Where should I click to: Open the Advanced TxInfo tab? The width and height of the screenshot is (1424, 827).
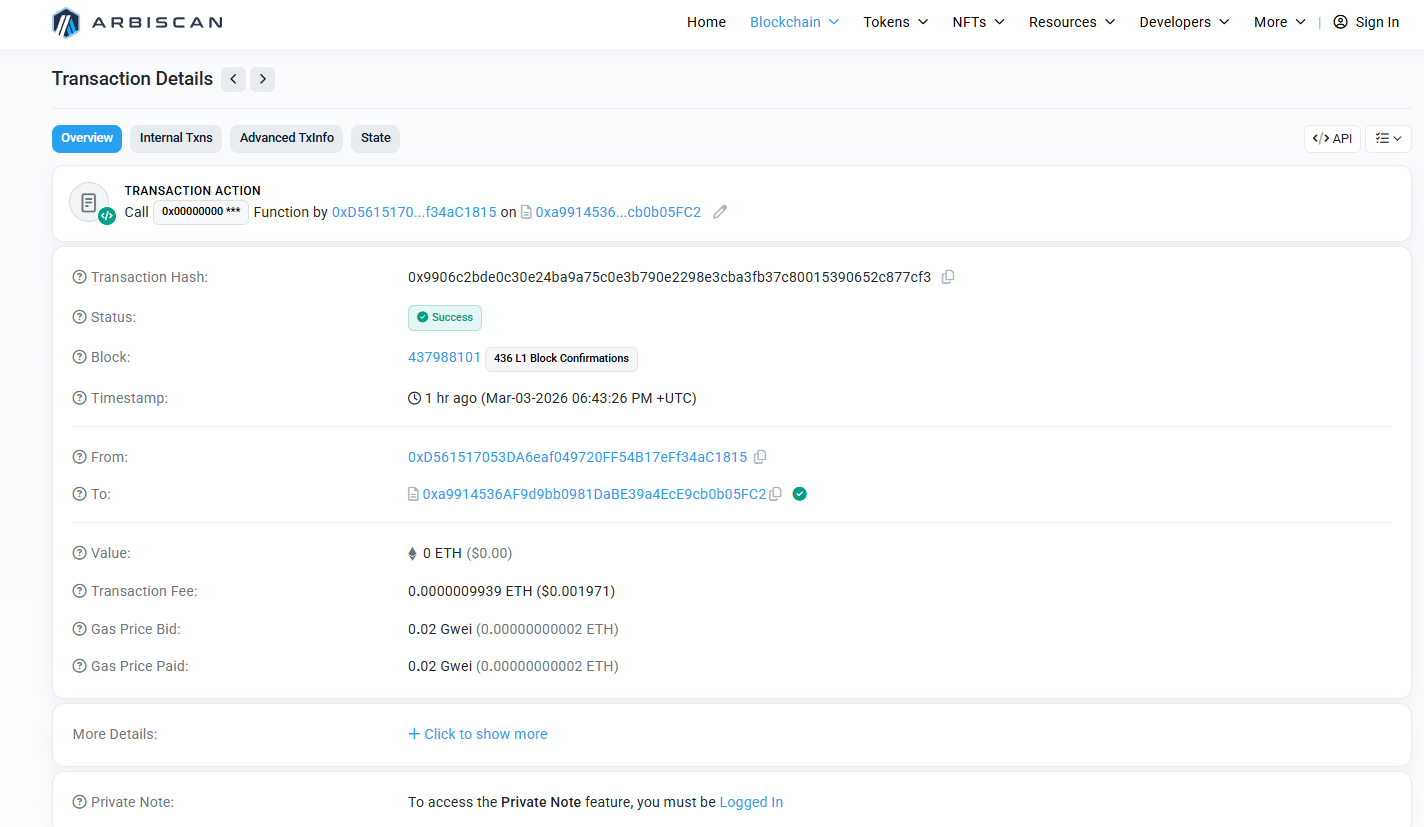(287, 138)
